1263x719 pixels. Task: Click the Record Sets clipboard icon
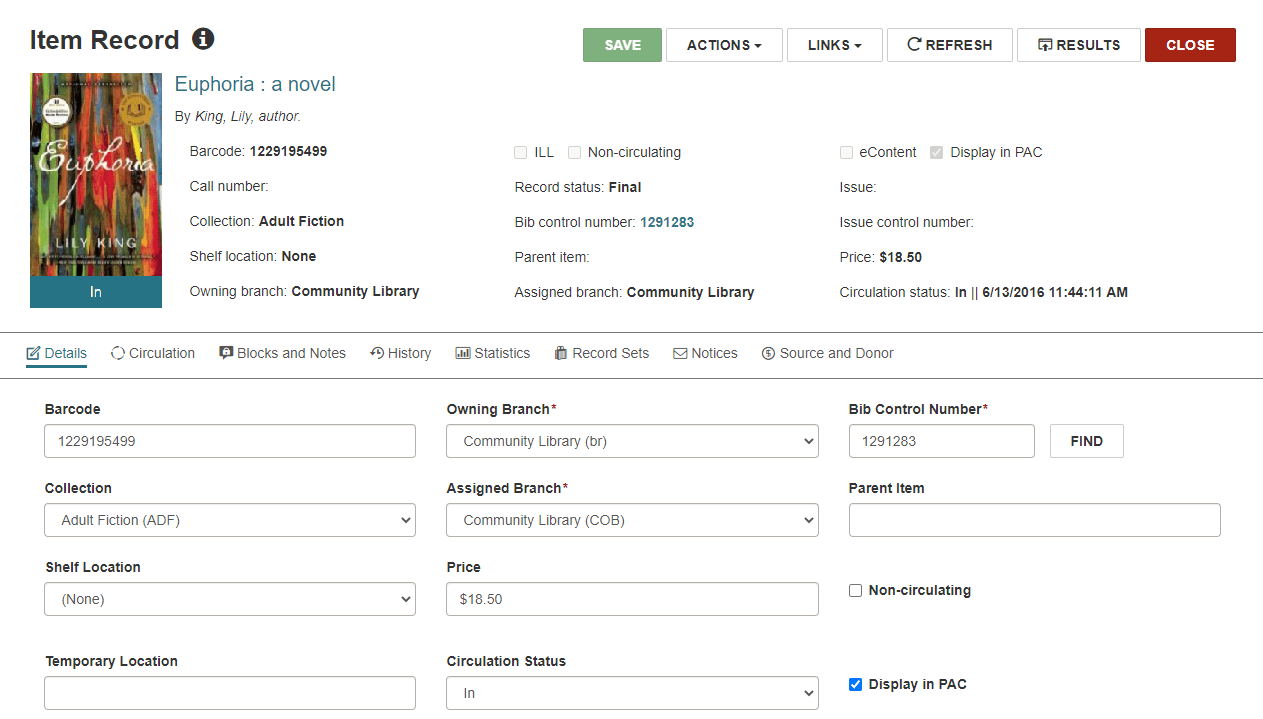pos(561,353)
